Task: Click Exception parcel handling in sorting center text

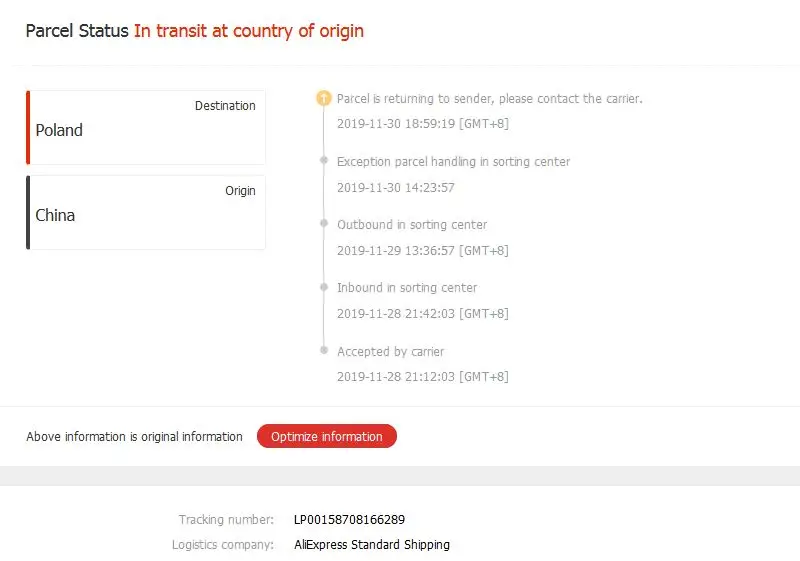Action: click(453, 162)
